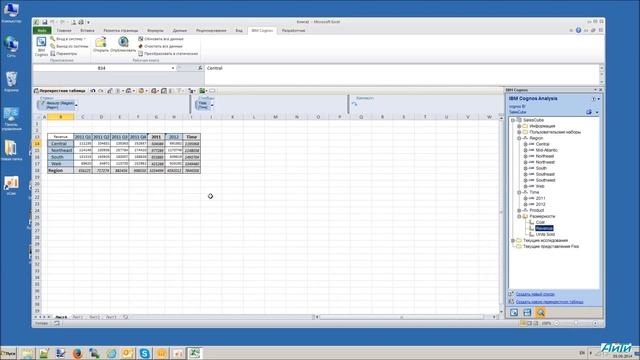Image resolution: width=640 pixels, height=360 pixels.
Task: Switch to the Review (Рецензирование) tab
Action: point(211,31)
